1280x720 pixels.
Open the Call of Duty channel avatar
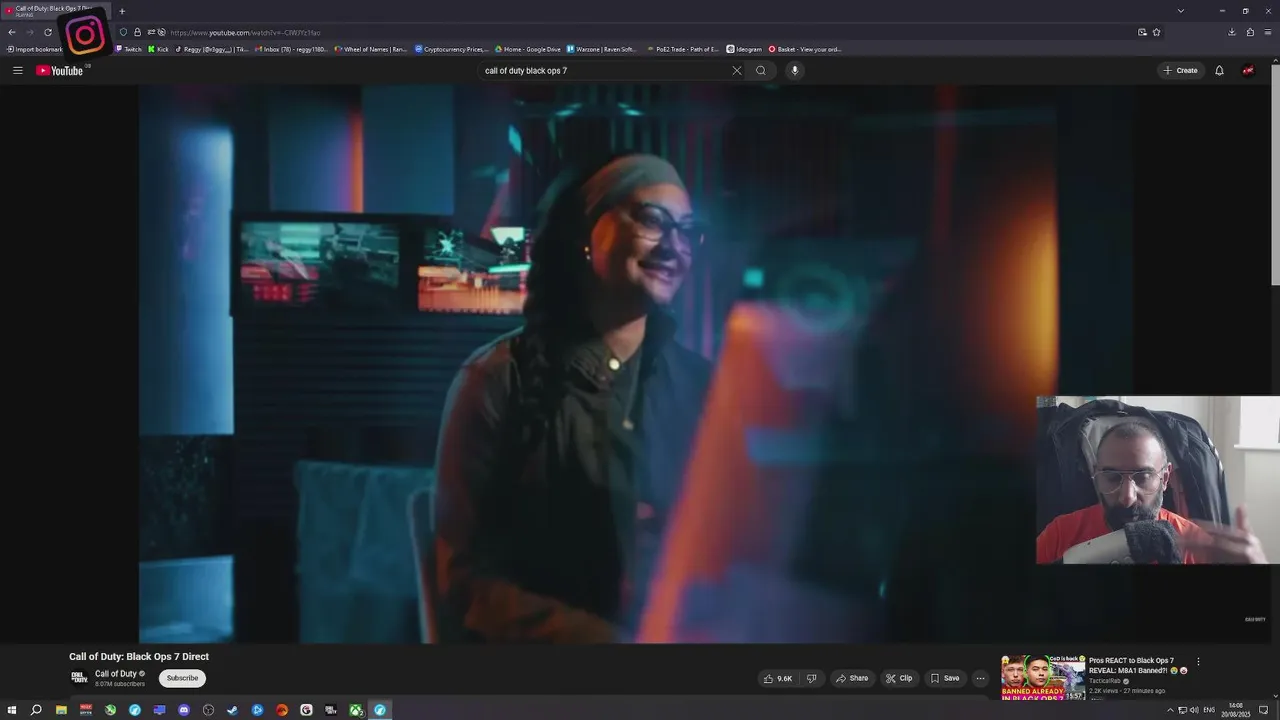(79, 678)
